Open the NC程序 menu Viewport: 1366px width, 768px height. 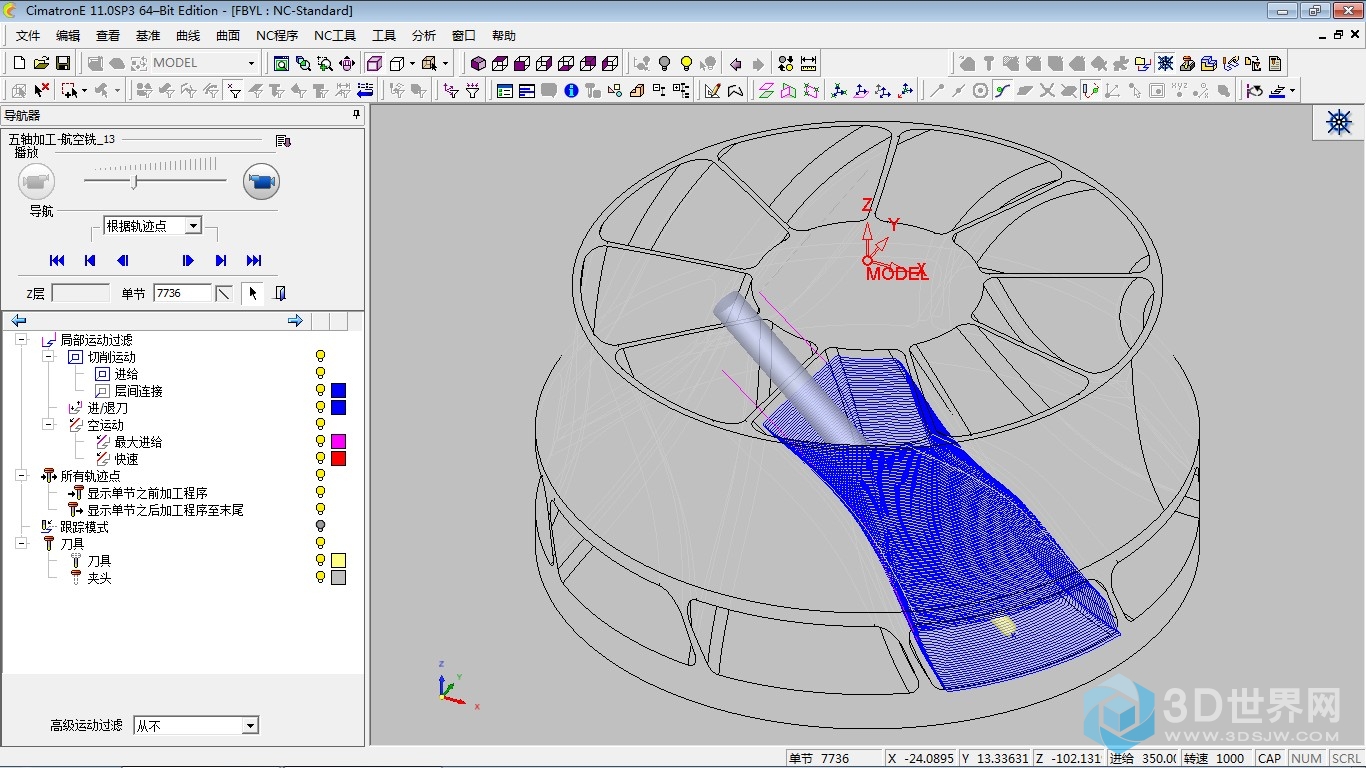click(x=277, y=36)
